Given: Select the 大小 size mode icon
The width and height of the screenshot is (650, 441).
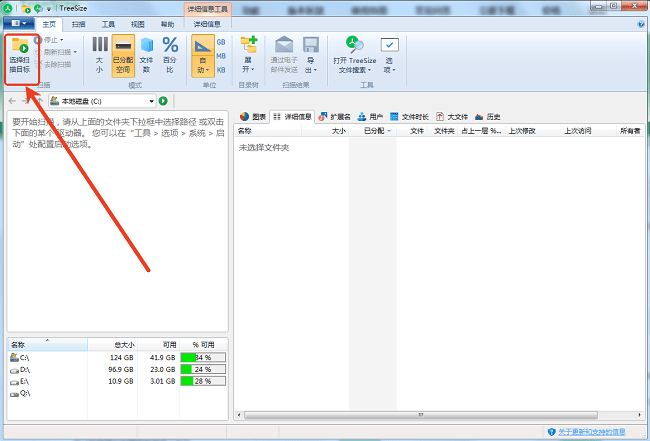Looking at the screenshot, I should 100,54.
